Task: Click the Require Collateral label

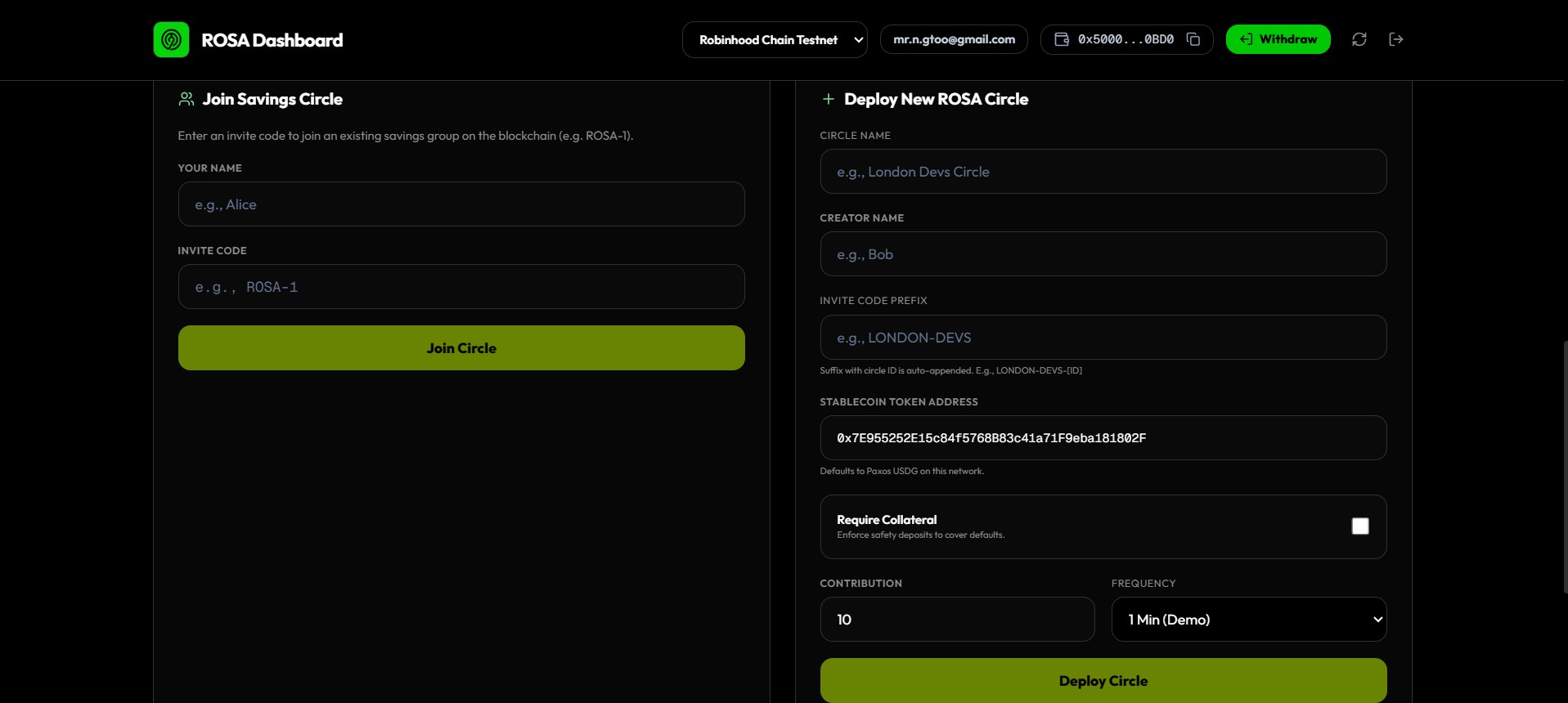Action: point(887,520)
